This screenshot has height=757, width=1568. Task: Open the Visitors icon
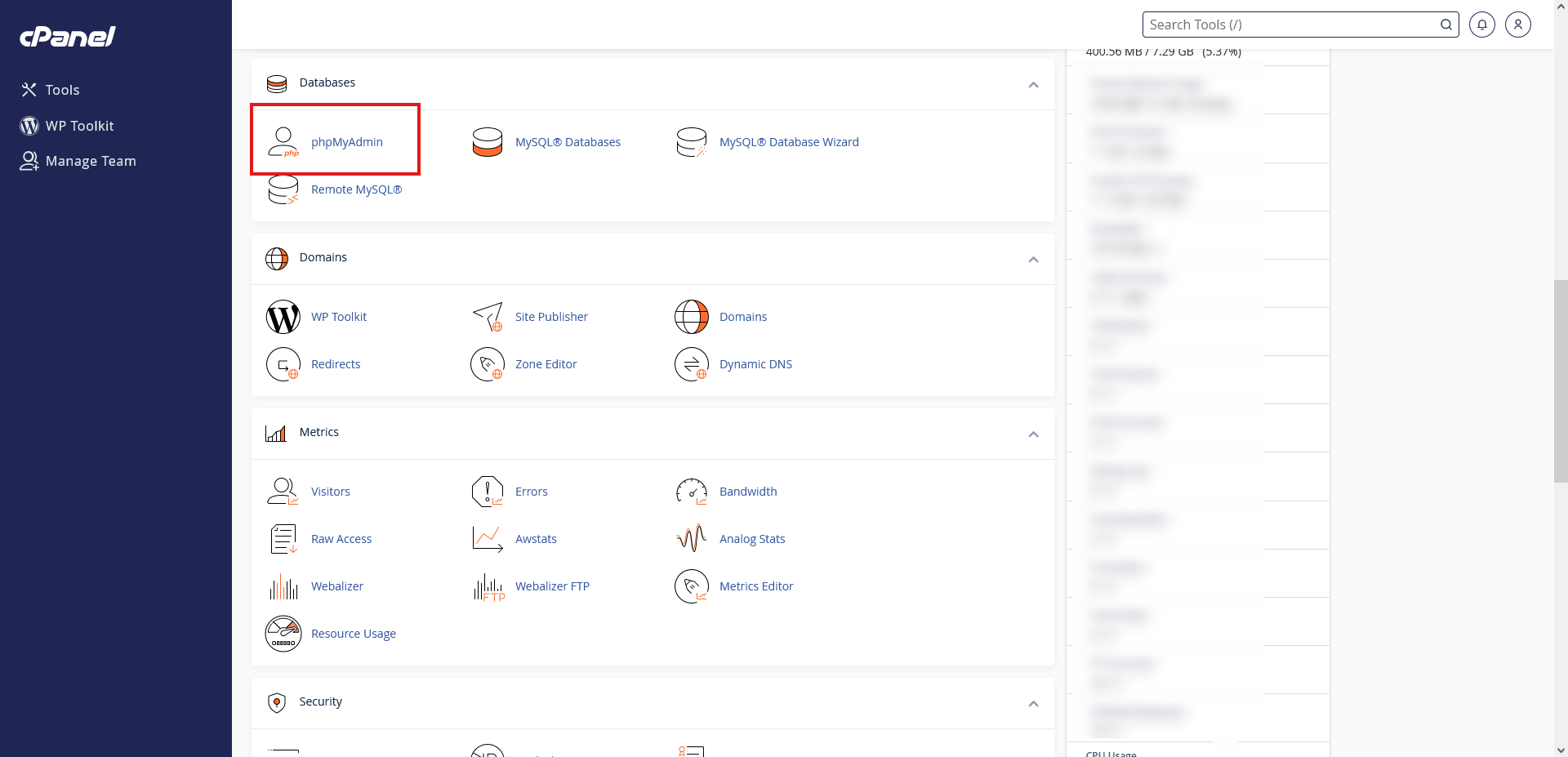coord(283,492)
